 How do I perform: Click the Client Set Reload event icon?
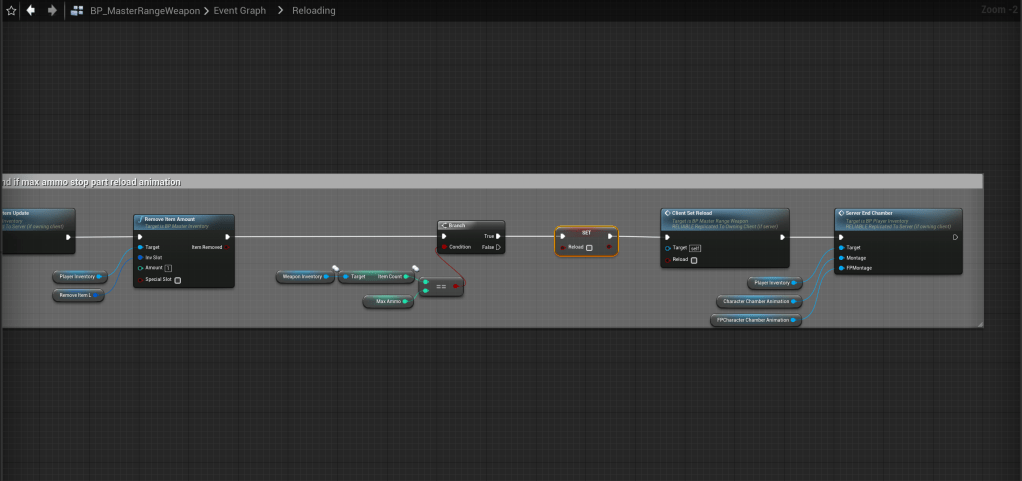click(667, 213)
